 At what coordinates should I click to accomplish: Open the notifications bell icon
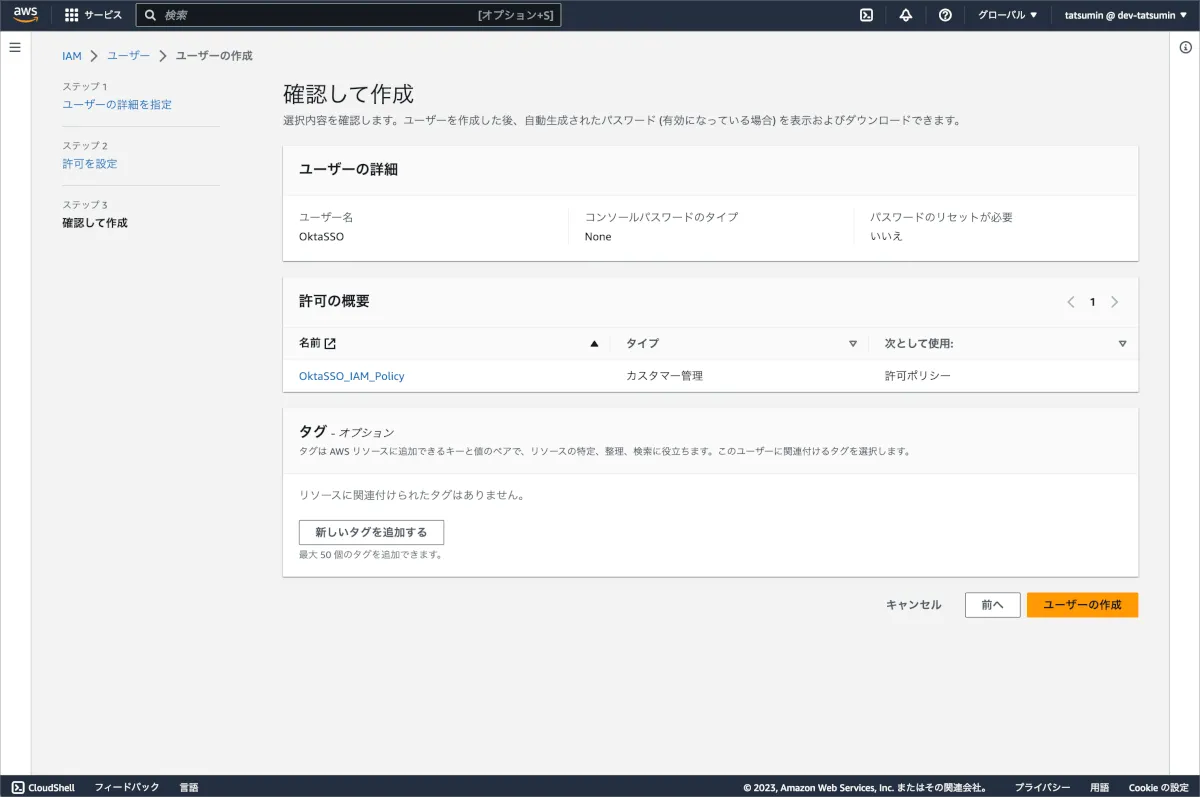click(906, 15)
